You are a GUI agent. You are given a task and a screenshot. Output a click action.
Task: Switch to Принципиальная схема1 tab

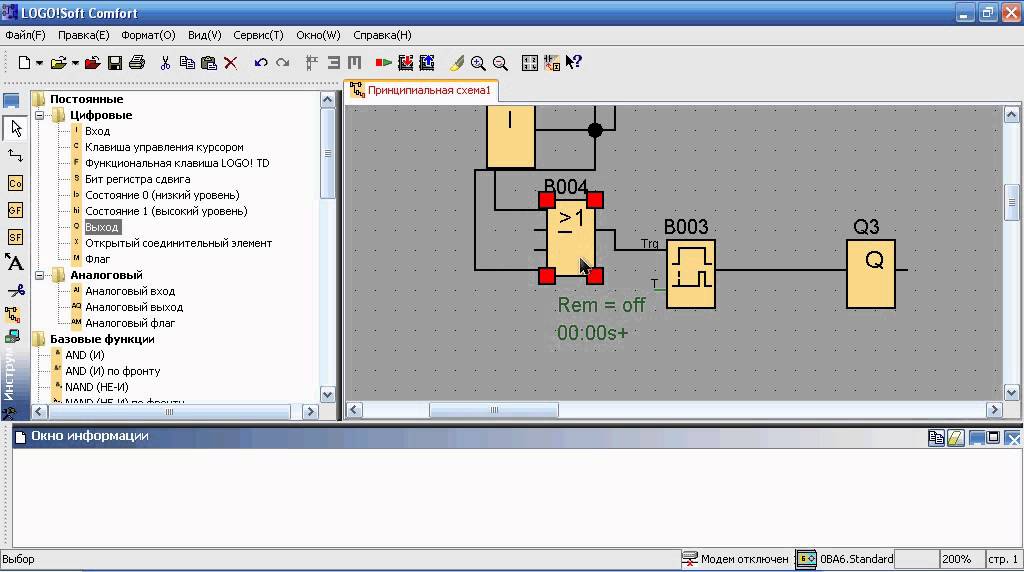[421, 90]
